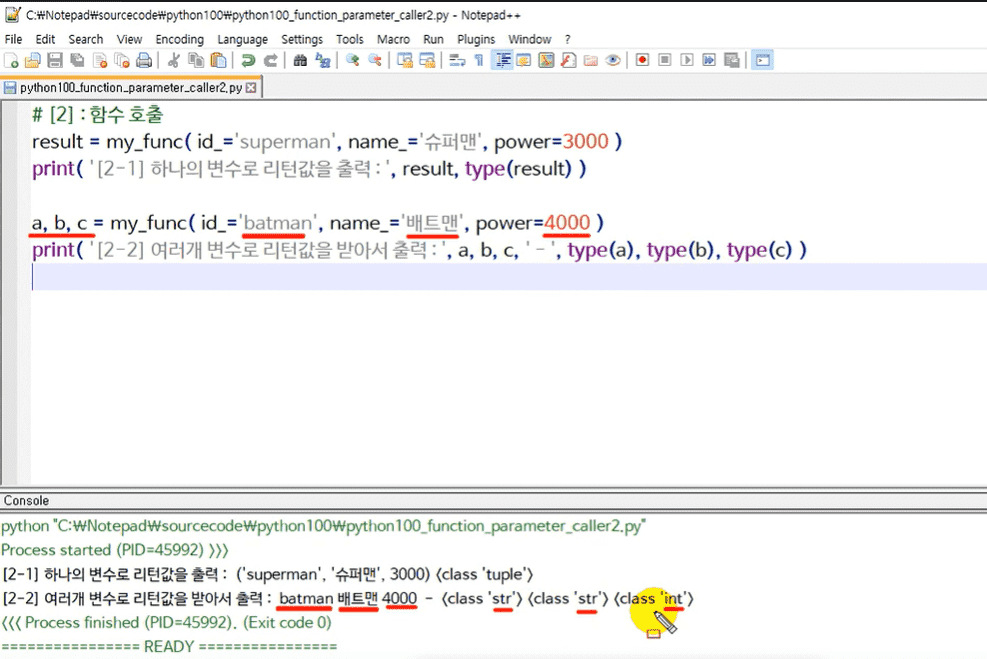Open the Settings menu
The height and width of the screenshot is (659, 987).
point(302,39)
